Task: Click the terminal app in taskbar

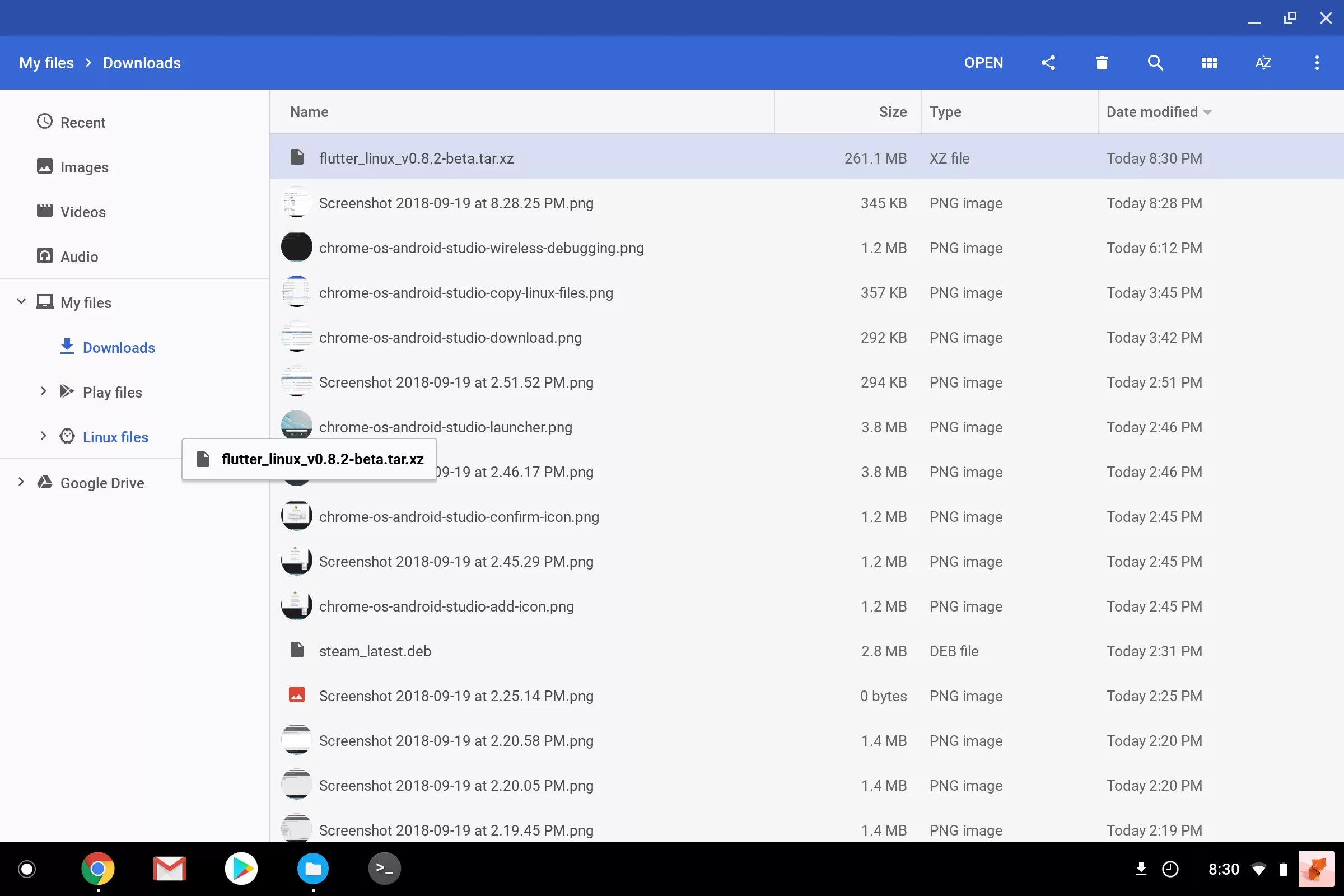Action: pyautogui.click(x=385, y=868)
